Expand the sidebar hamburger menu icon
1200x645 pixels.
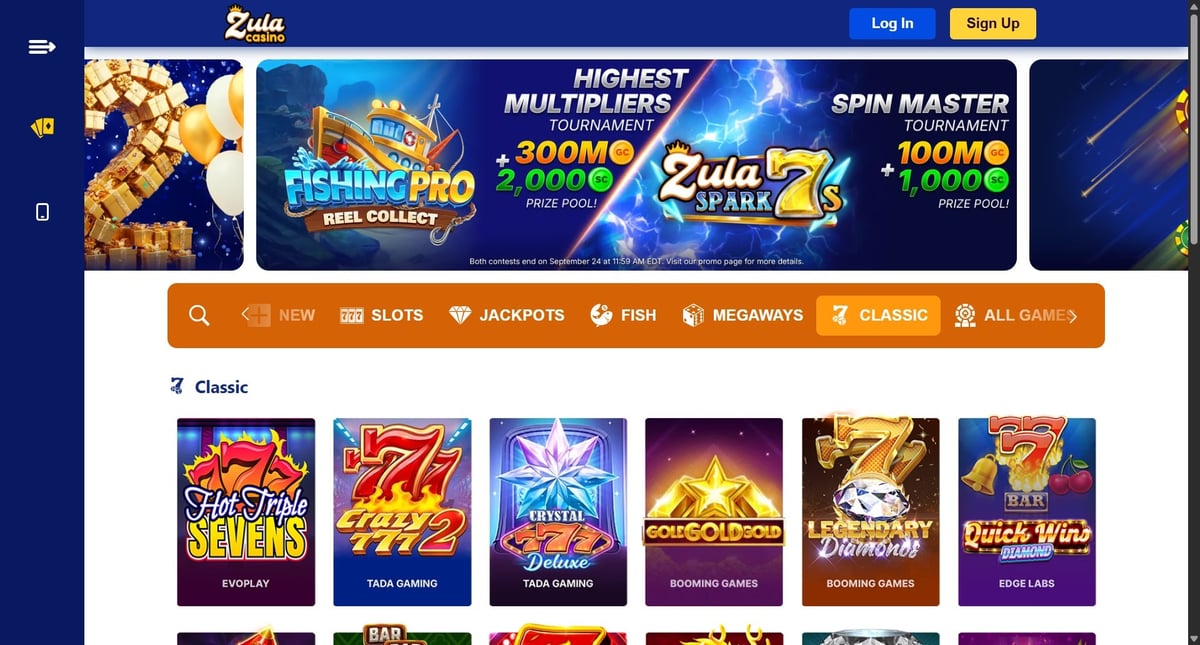(x=42, y=47)
